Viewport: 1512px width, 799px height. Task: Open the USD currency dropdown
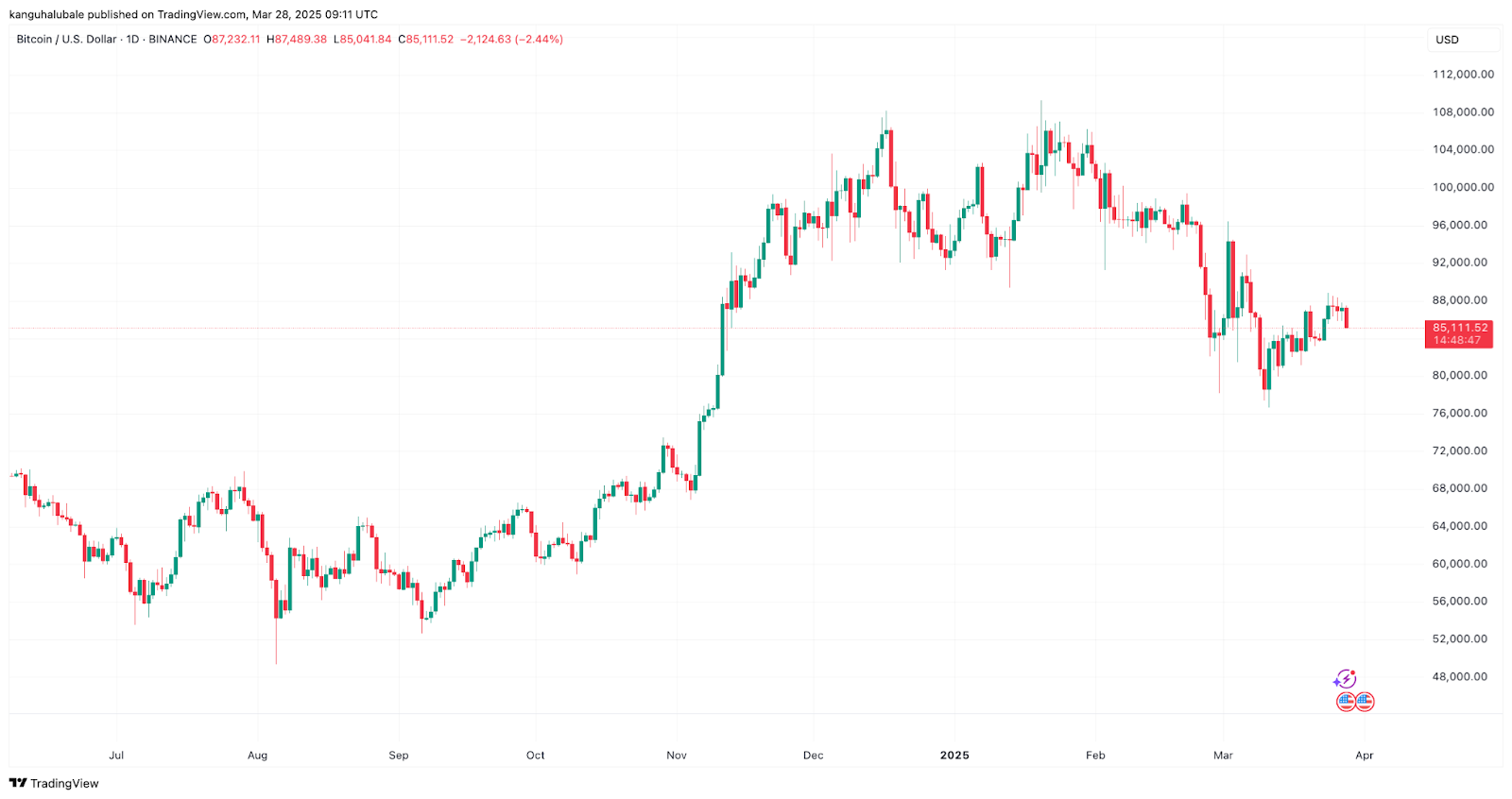1461,40
